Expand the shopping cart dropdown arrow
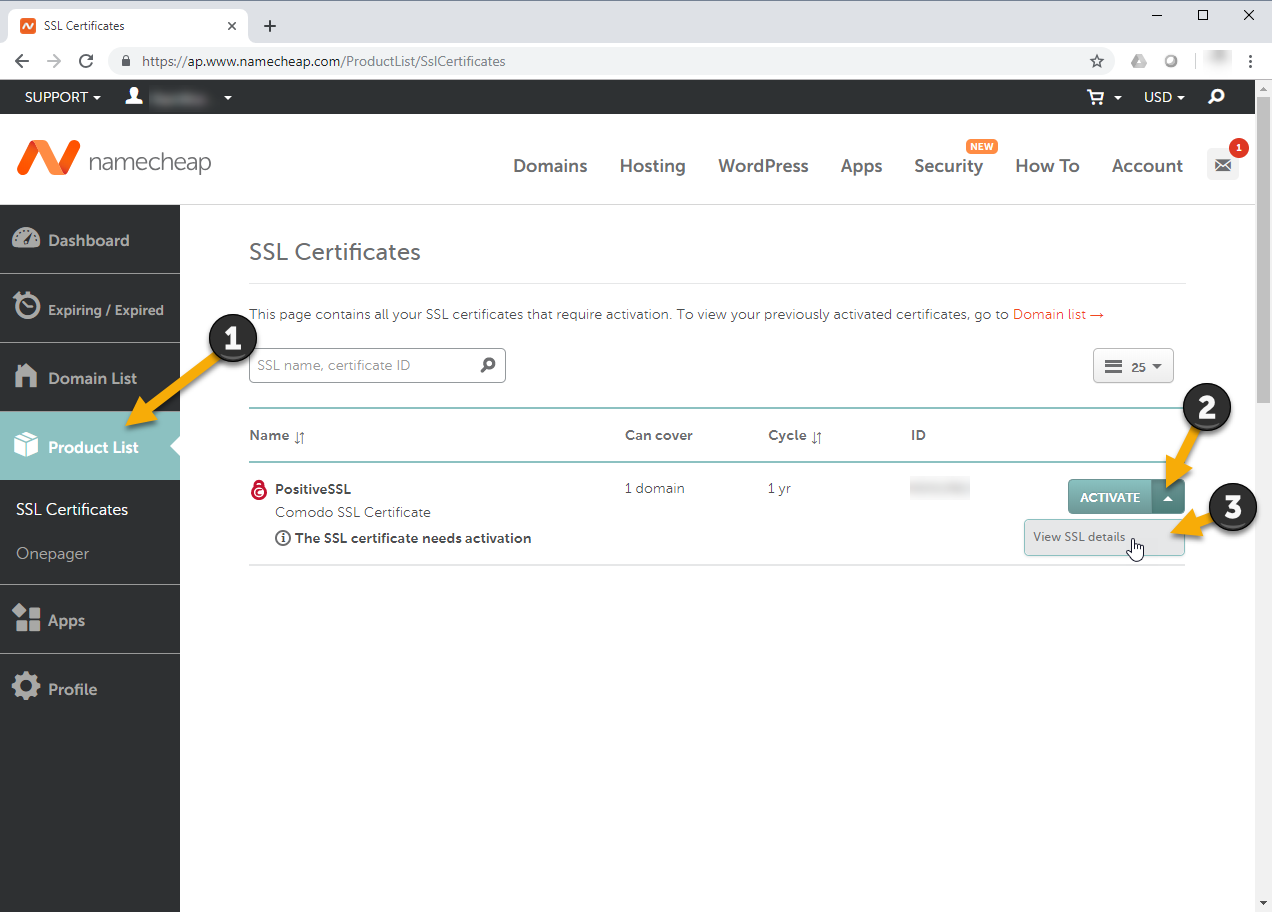 1118,98
